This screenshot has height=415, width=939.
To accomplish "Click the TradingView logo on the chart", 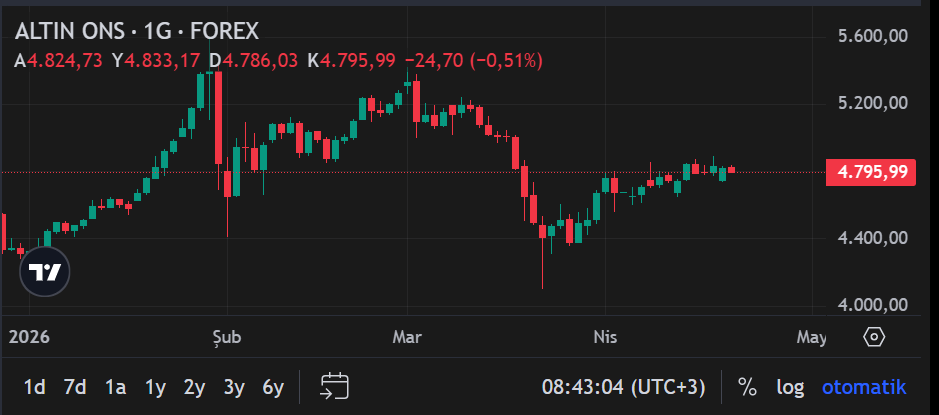I will pos(45,272).
